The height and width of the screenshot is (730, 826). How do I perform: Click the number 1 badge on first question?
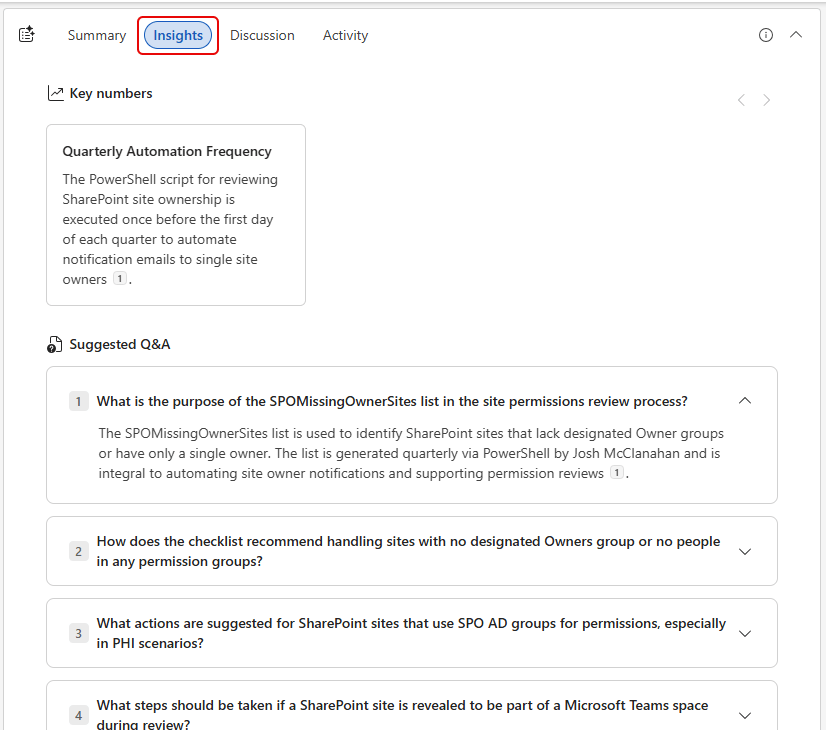point(79,401)
